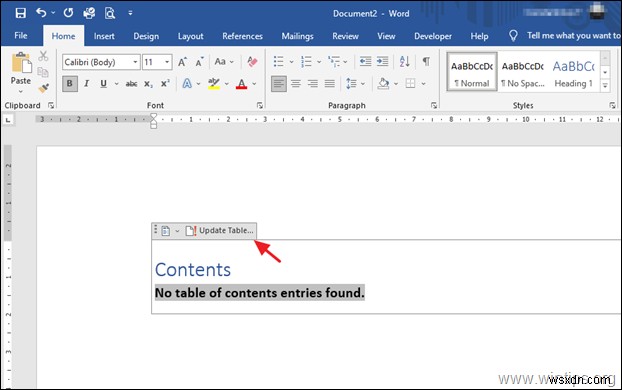Open the Mailings tab
Viewport: 622px width, 390px height.
(x=298, y=36)
